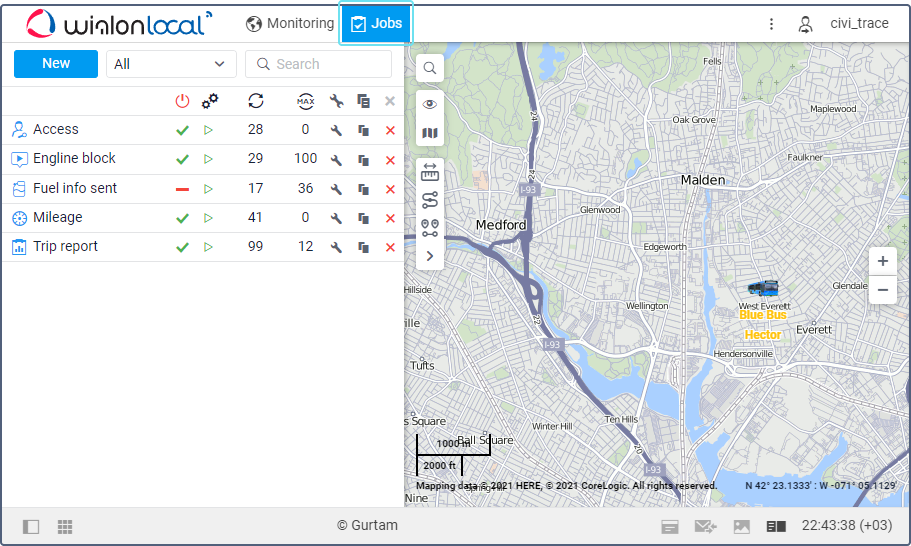The image size is (911, 546).
Task: Copy the Trip report job
Action: click(364, 247)
